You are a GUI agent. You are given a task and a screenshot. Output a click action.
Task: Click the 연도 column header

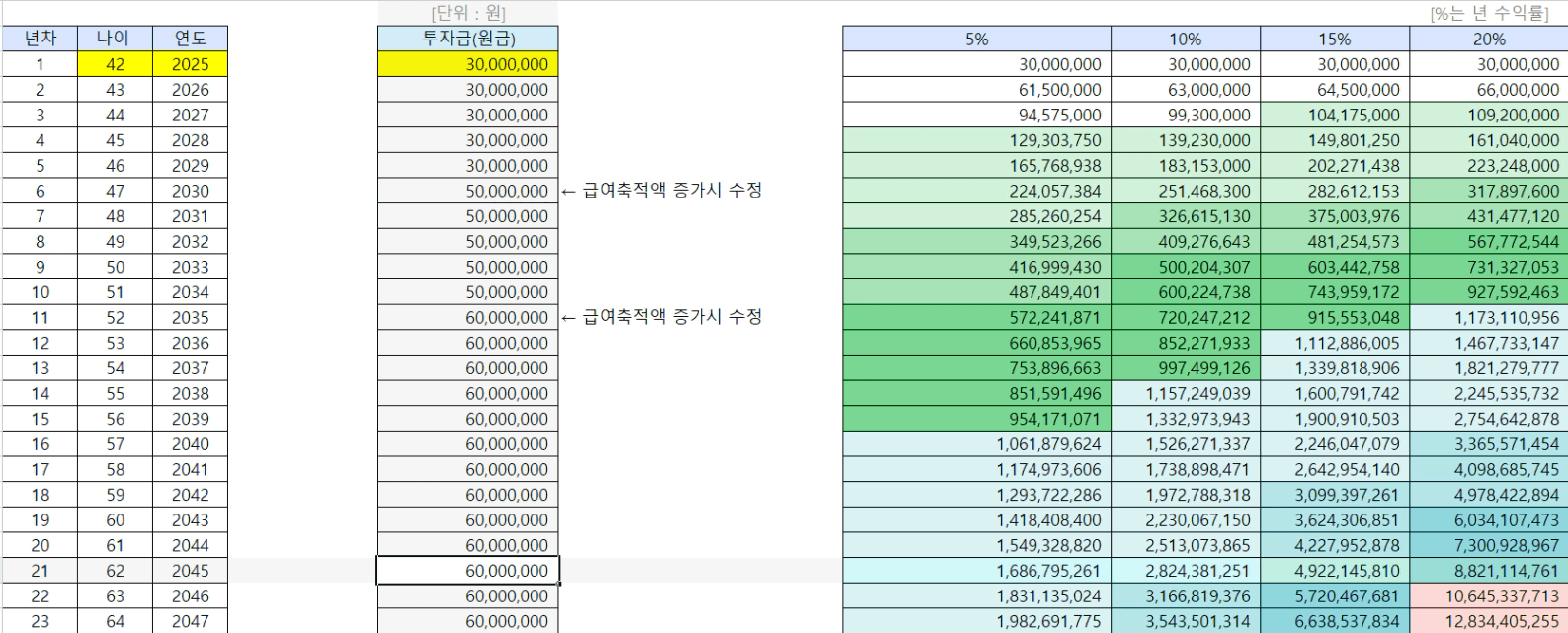point(190,39)
